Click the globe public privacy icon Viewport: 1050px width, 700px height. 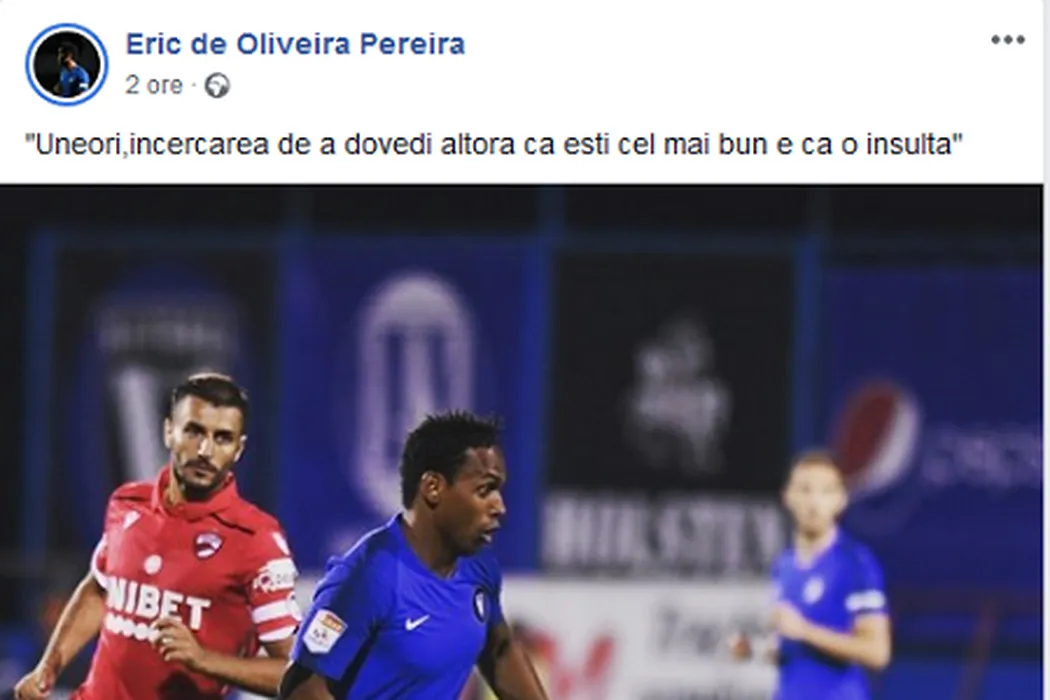217,86
